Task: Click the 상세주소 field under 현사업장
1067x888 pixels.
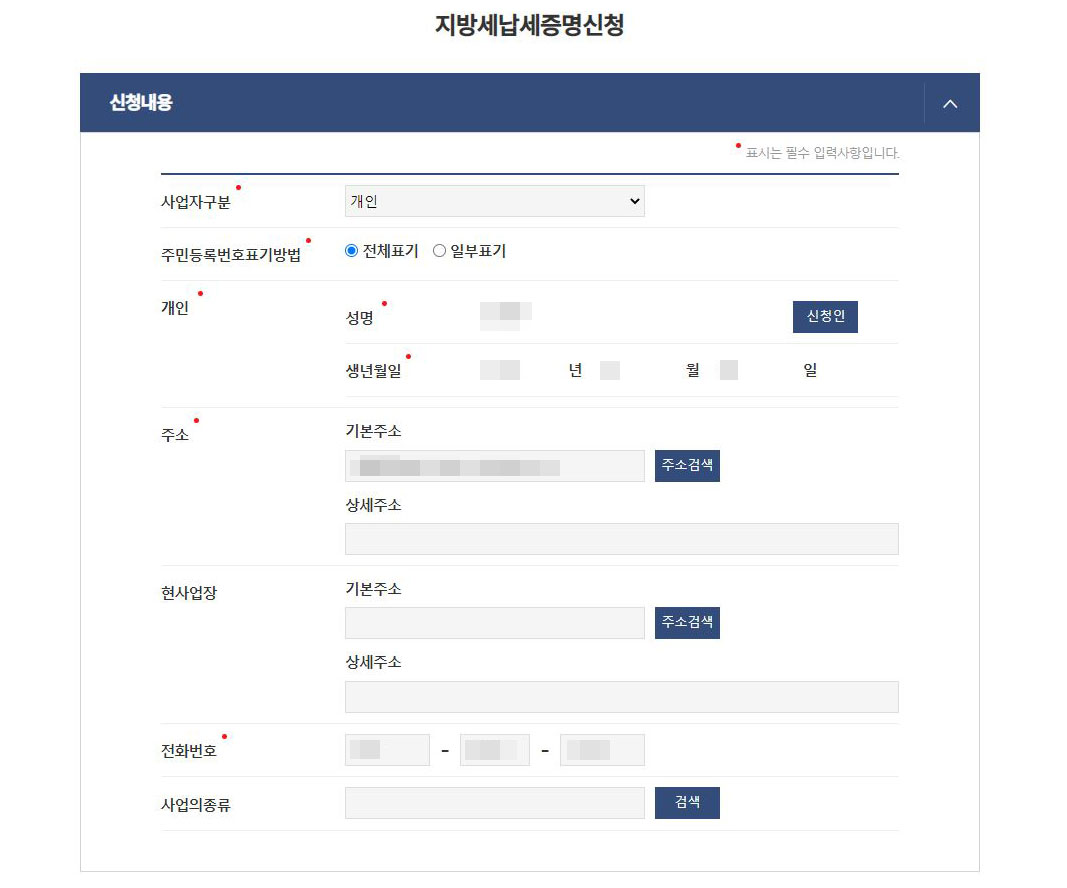Action: 622,696
